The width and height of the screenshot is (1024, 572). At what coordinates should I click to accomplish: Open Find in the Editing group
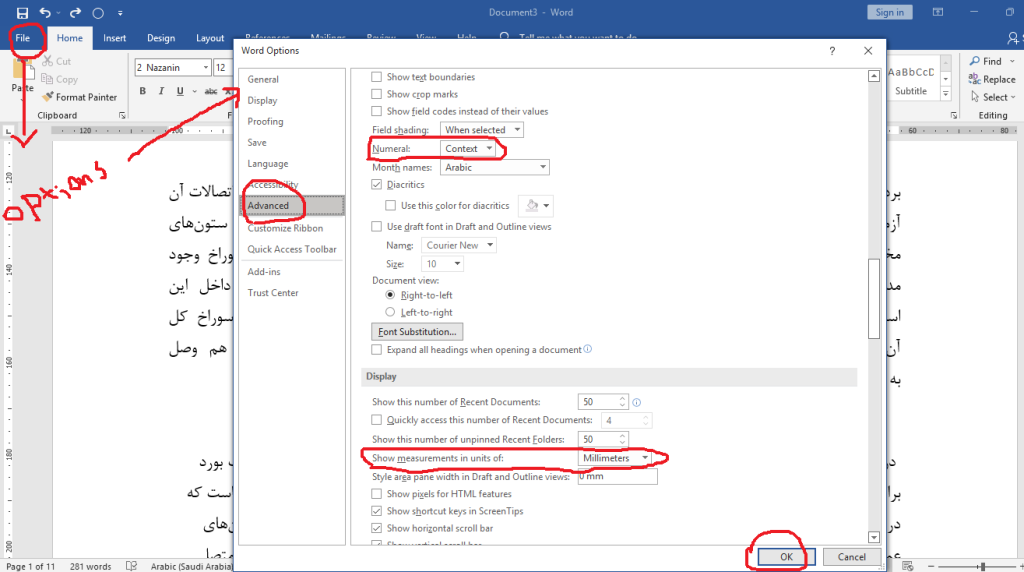point(985,61)
